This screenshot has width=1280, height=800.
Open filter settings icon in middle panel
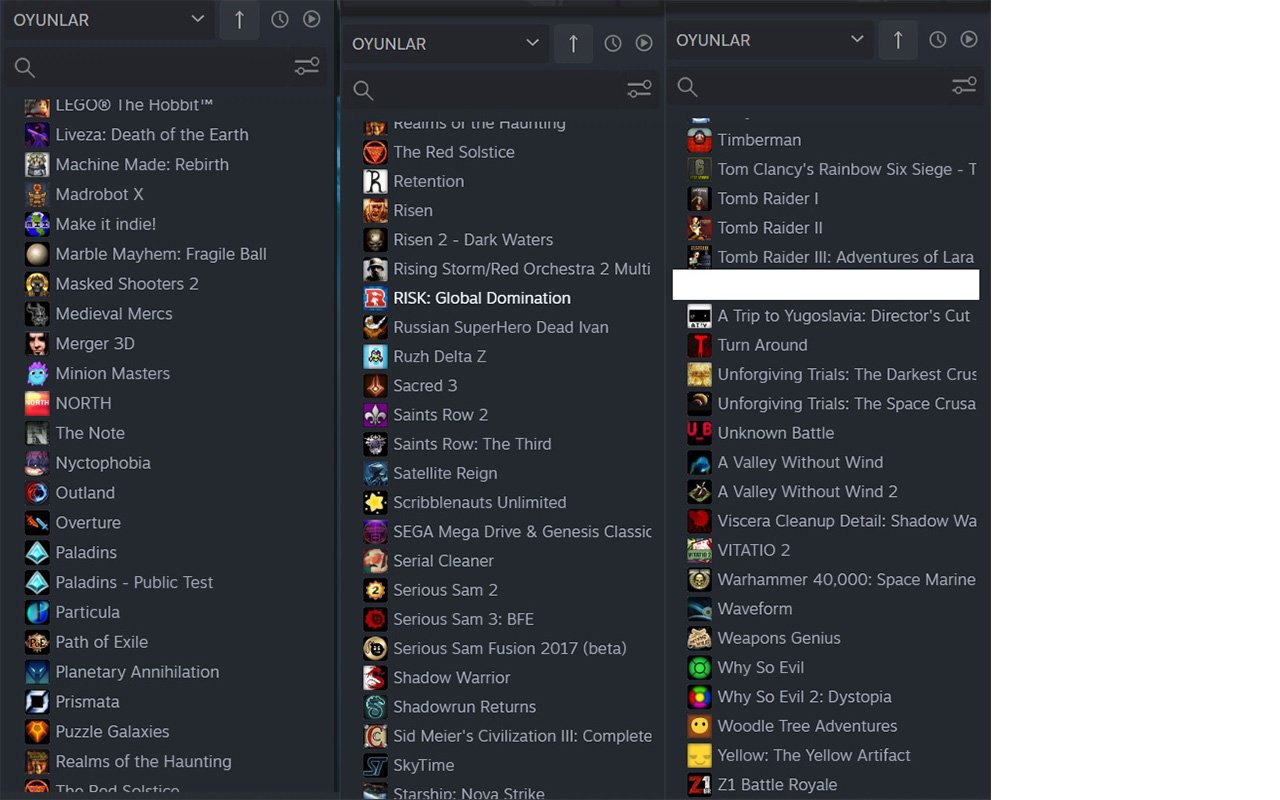click(639, 90)
